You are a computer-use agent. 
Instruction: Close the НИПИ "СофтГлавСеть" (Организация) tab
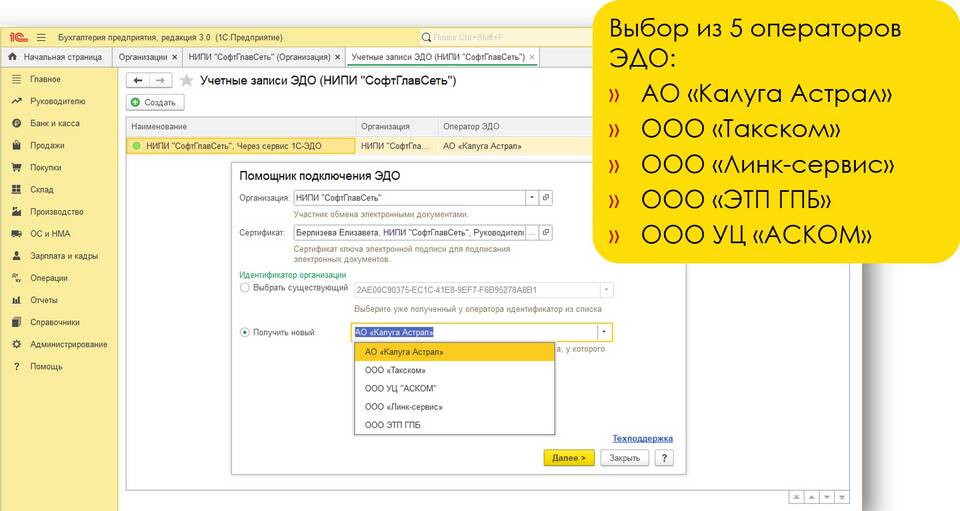(337, 57)
